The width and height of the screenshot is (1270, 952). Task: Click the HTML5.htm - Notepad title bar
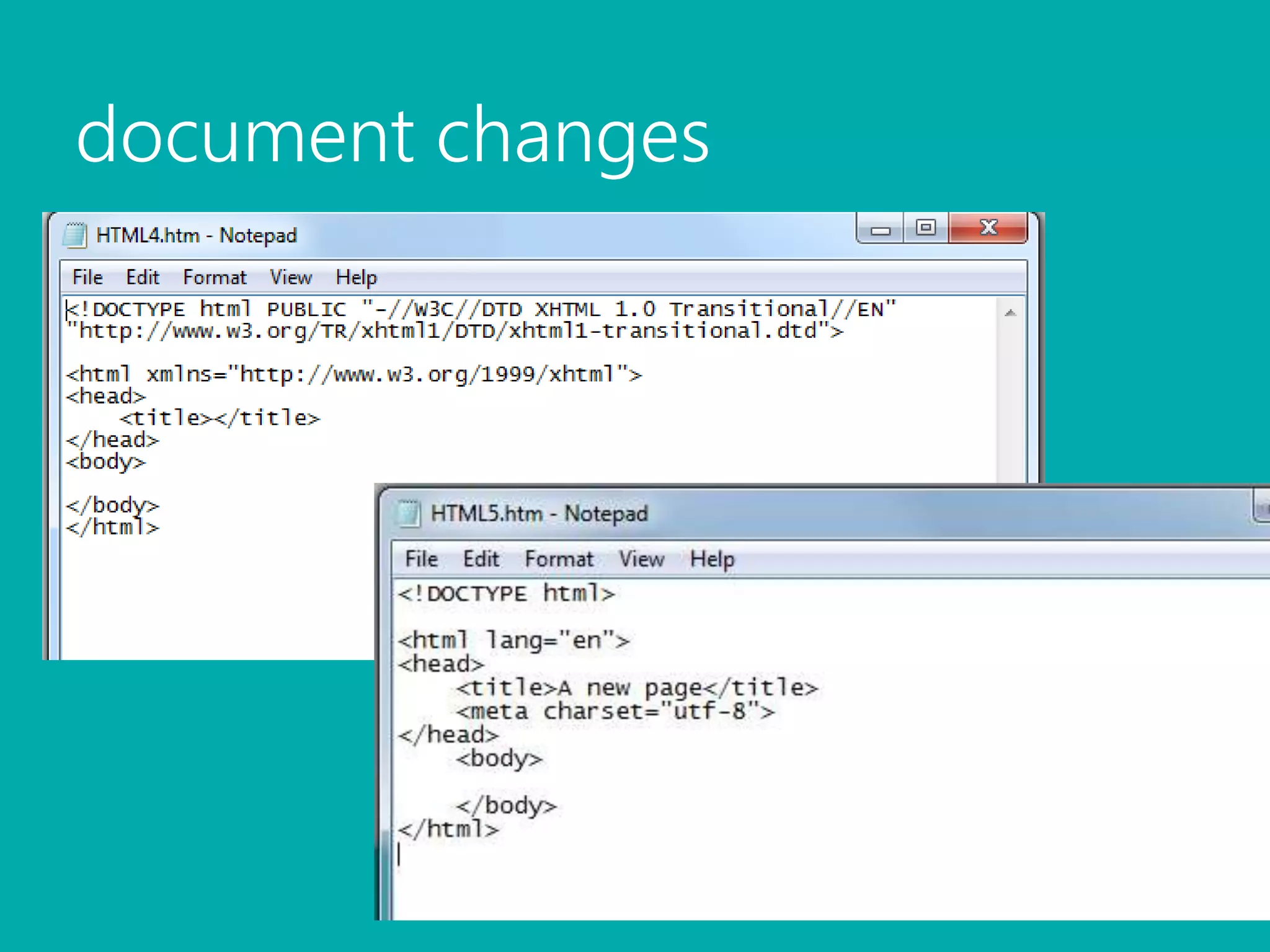click(868, 513)
